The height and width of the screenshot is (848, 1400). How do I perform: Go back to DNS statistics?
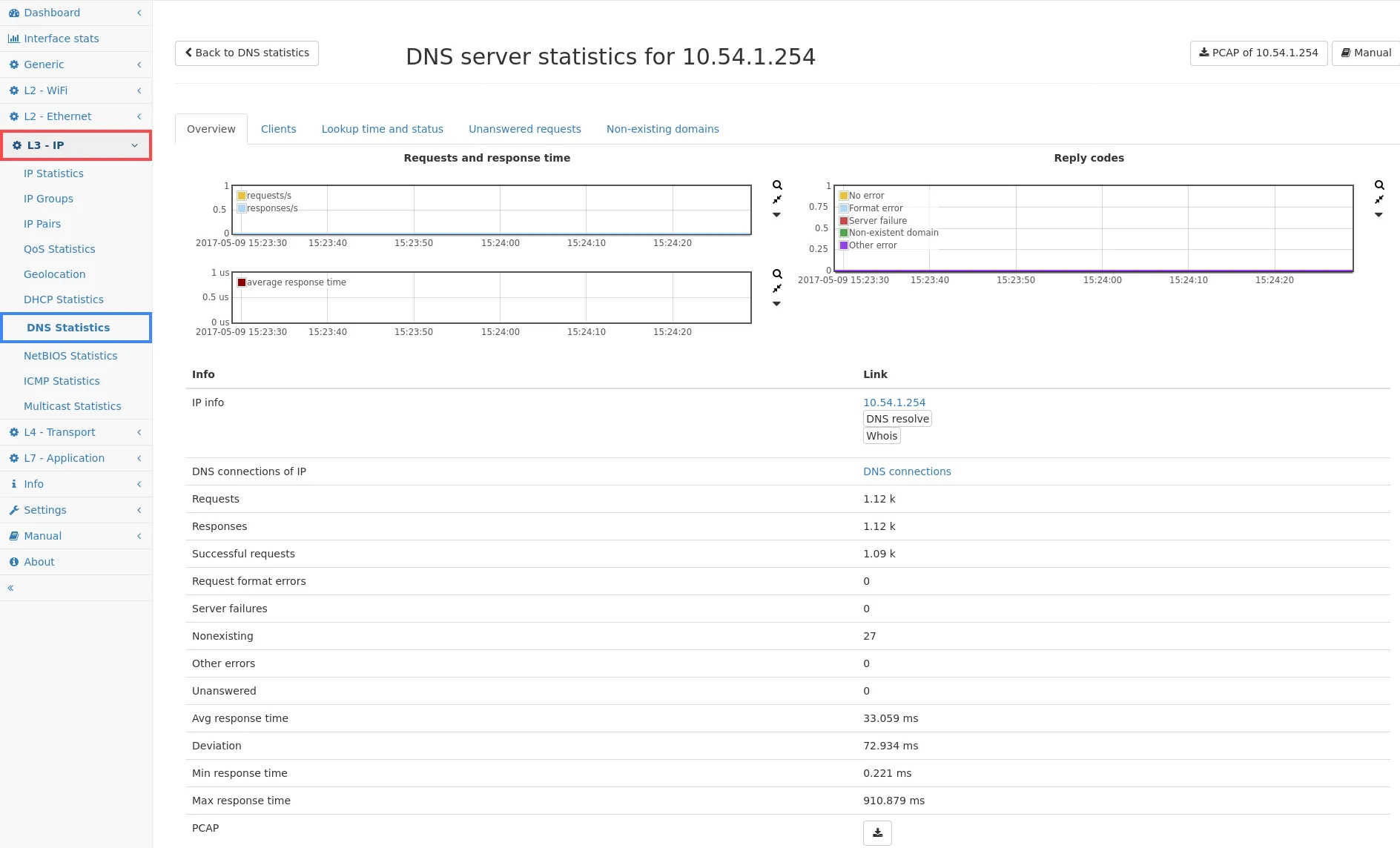coord(247,53)
